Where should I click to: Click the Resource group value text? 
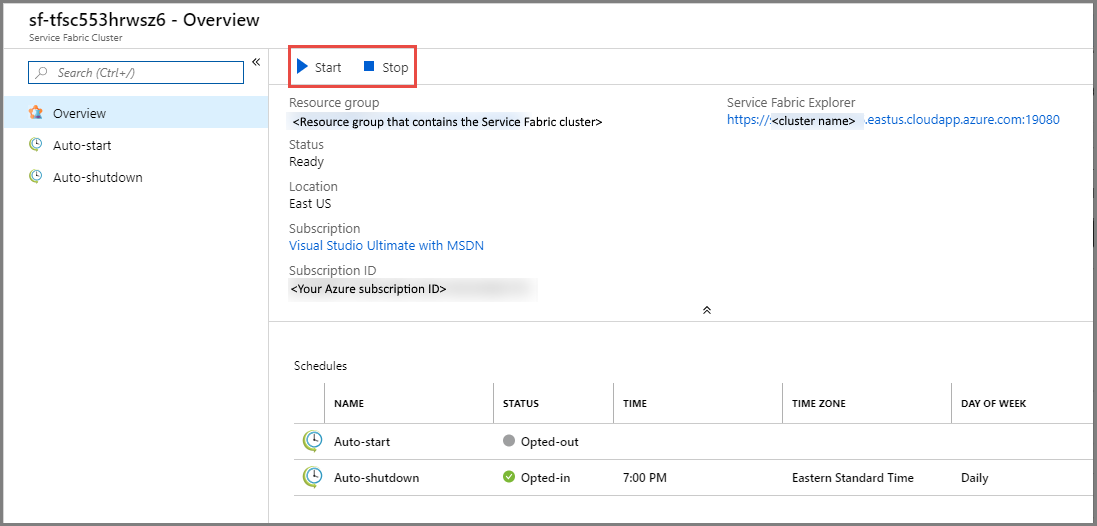[x=448, y=122]
